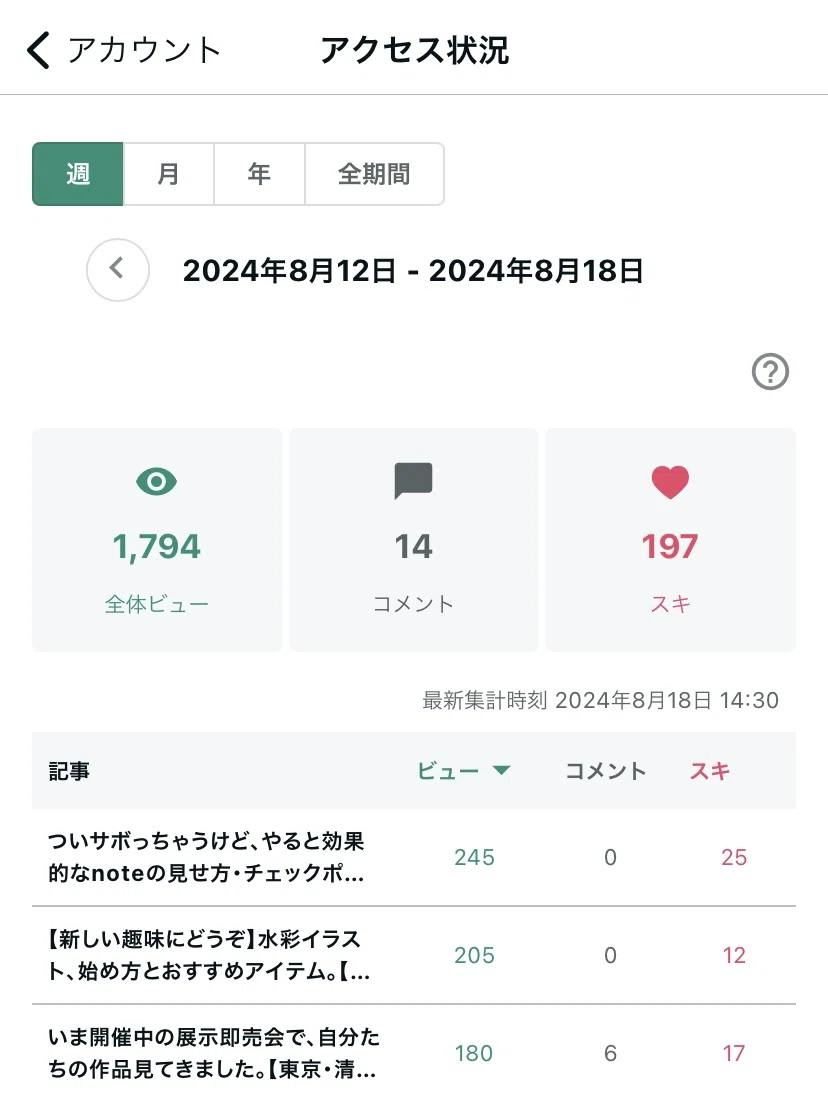
Task: Tap the red heart スキ icon
Action: 670,482
